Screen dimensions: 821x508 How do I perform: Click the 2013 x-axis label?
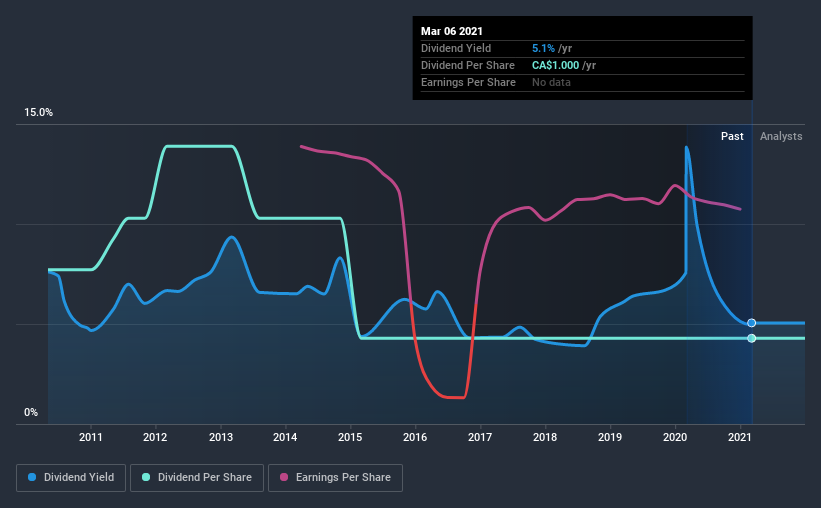click(220, 437)
